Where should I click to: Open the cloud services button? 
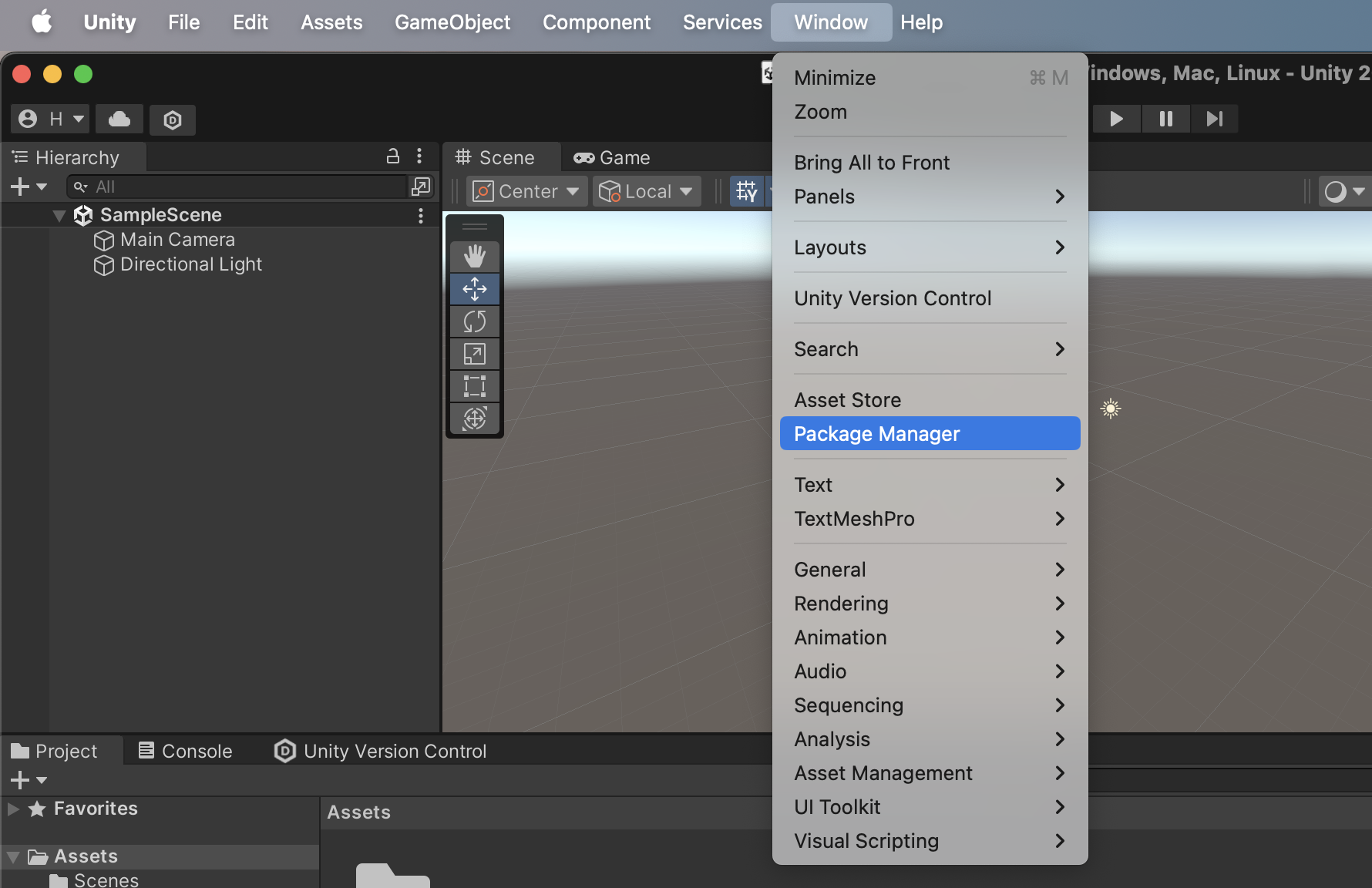click(x=119, y=119)
